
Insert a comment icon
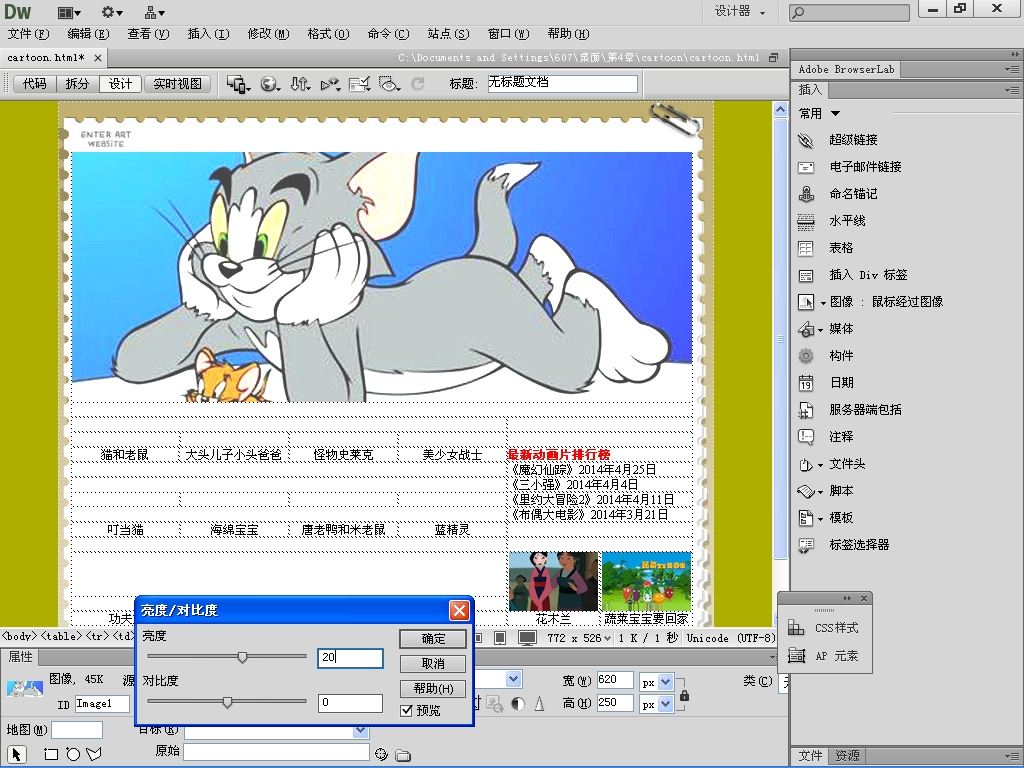click(806, 437)
